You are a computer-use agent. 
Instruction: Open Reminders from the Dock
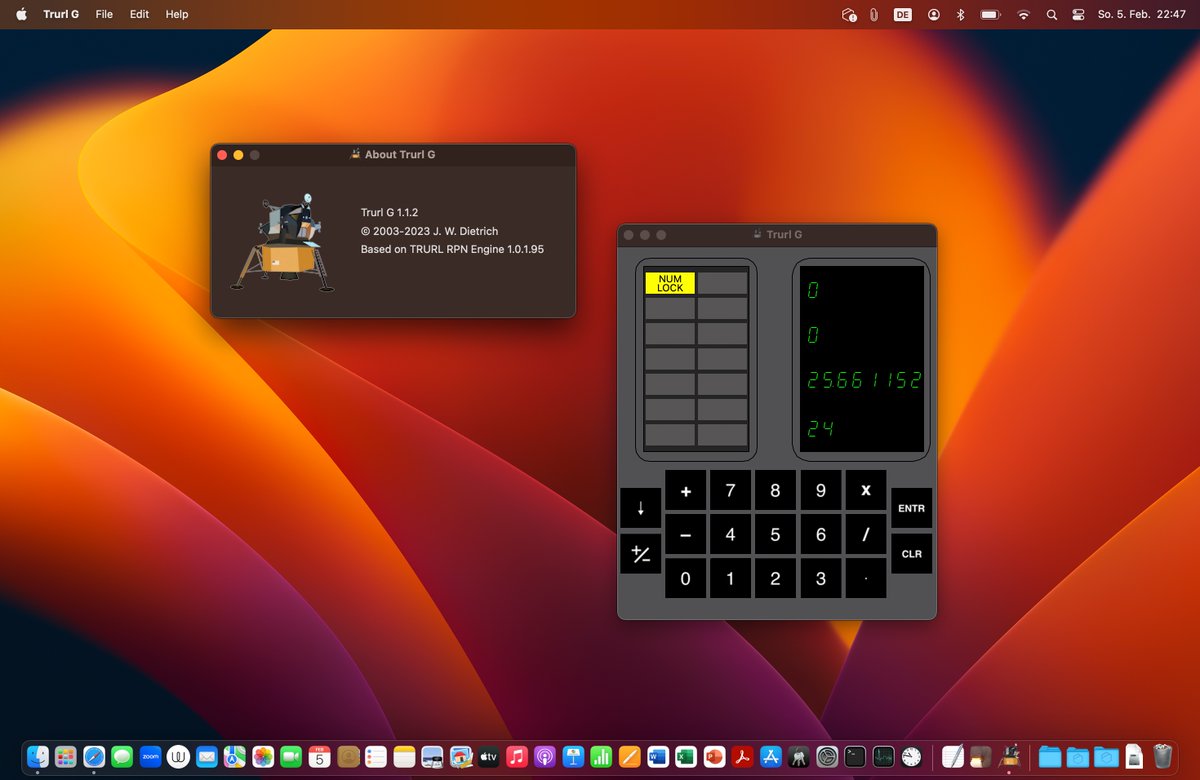click(376, 756)
